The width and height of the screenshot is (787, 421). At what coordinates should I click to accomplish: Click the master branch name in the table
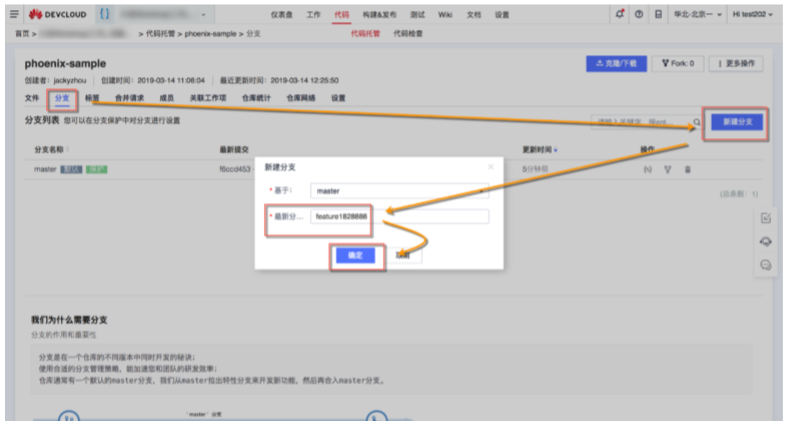(x=45, y=169)
